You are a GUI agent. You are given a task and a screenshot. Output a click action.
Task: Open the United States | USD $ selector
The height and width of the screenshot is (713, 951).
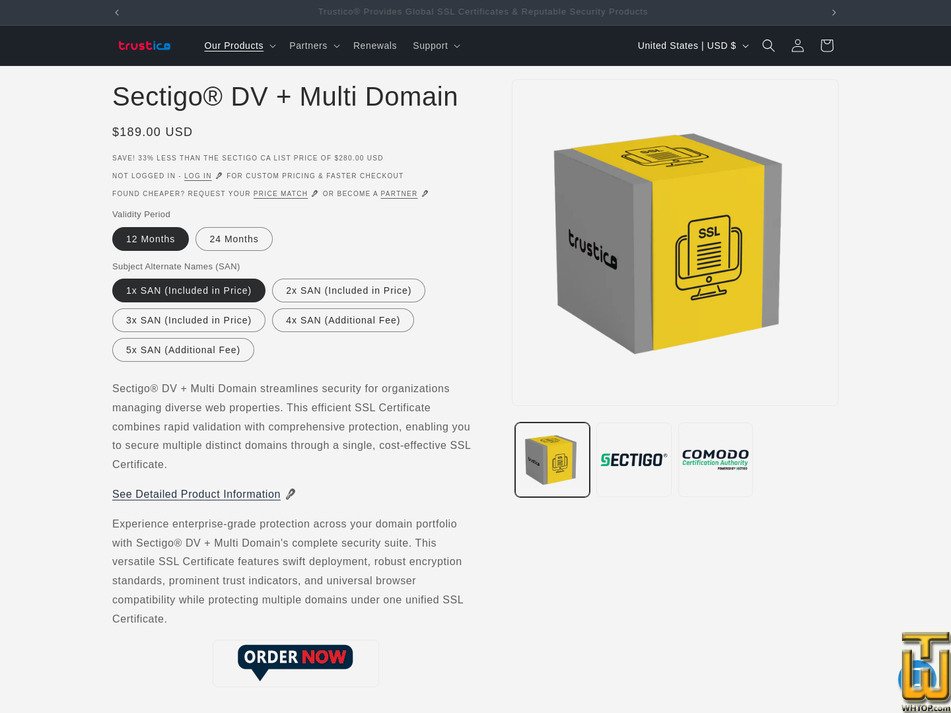tap(692, 45)
